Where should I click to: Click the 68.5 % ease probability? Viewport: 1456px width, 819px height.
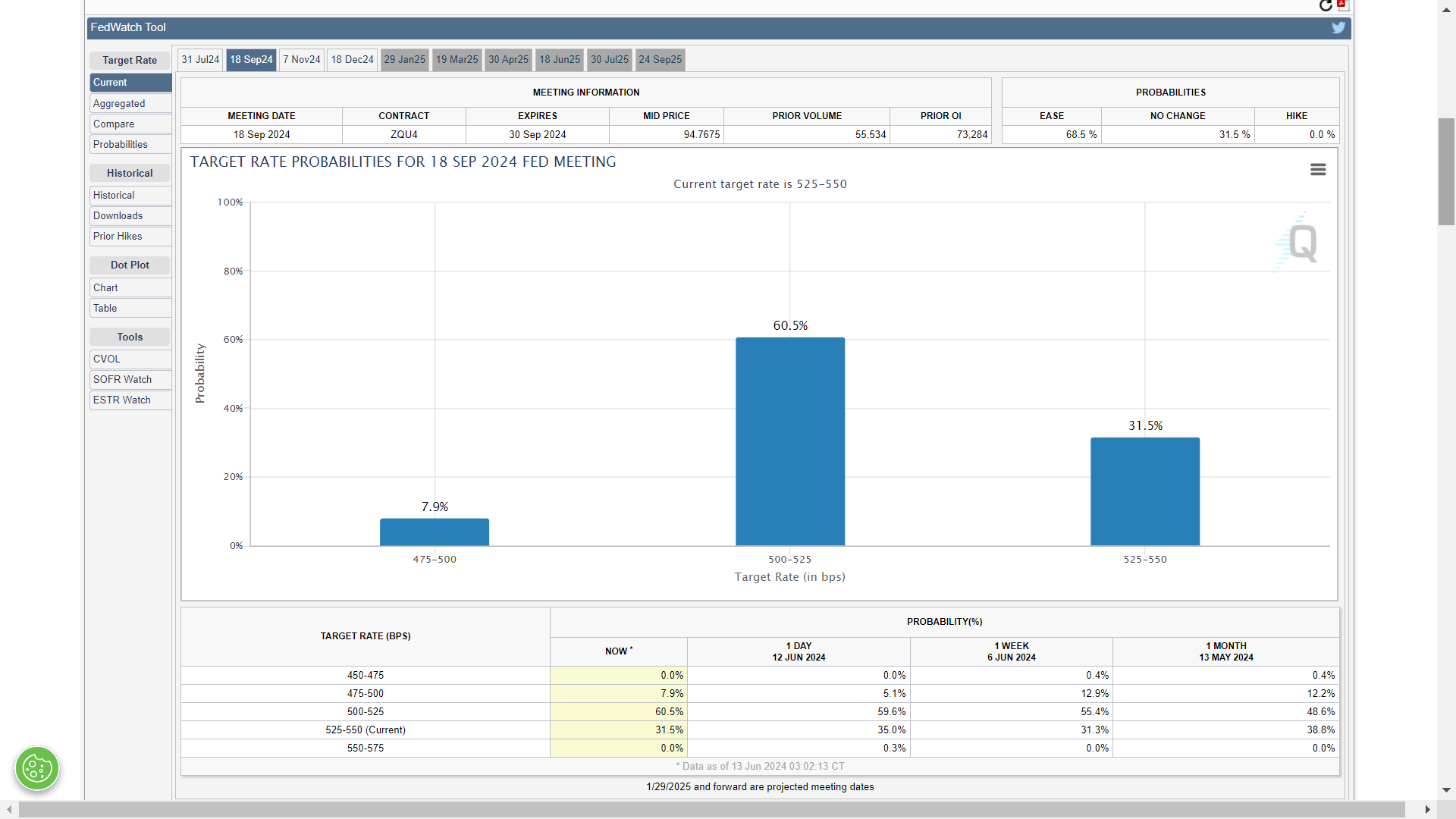(1081, 134)
